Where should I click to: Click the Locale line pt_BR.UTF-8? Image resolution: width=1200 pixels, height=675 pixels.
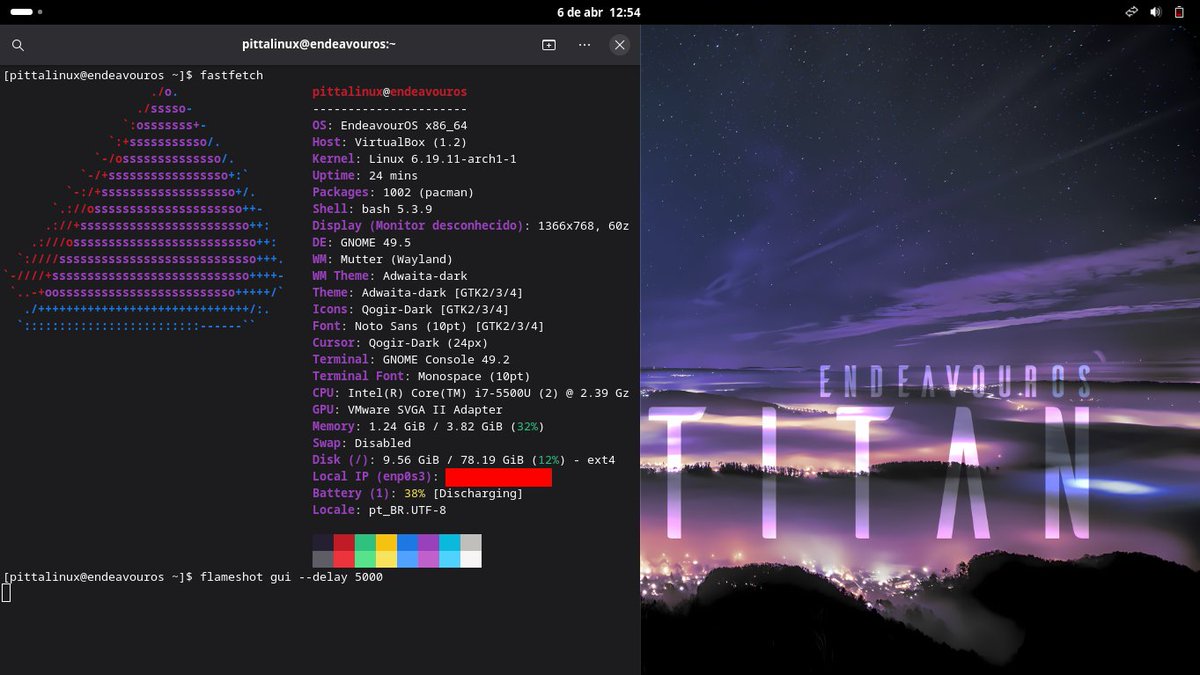point(379,510)
